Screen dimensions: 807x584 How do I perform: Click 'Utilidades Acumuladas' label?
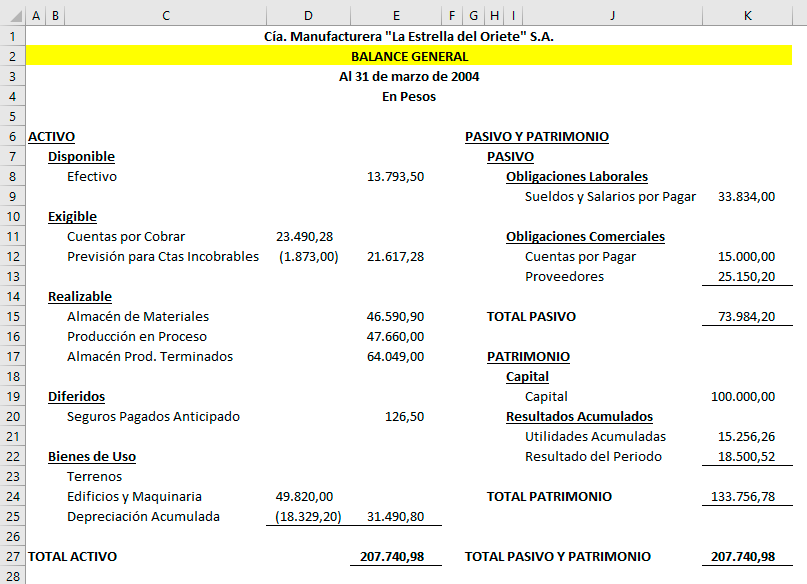[595, 437]
